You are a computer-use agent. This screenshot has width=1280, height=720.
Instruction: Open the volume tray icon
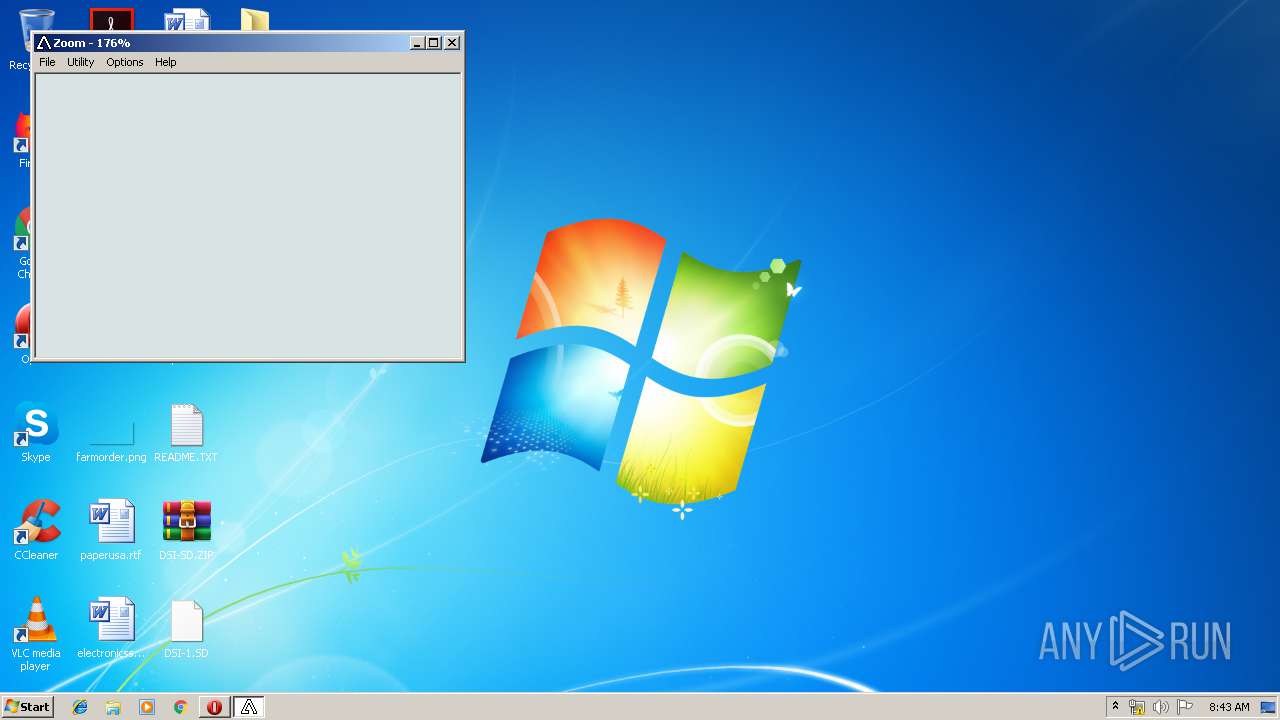(x=1161, y=707)
